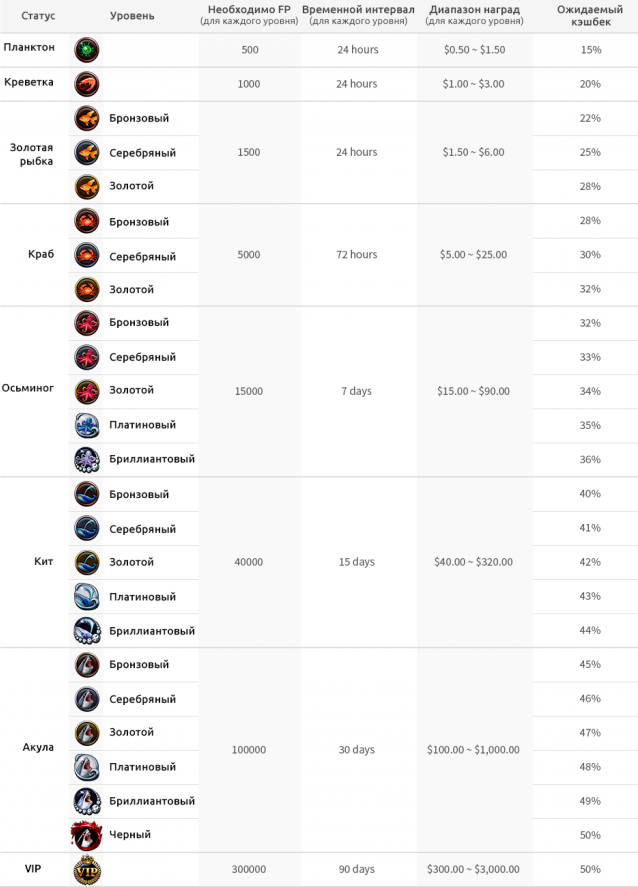Click the Осьминог Платиновый level icon
Viewport: 638px width, 887px height.
pos(87,425)
